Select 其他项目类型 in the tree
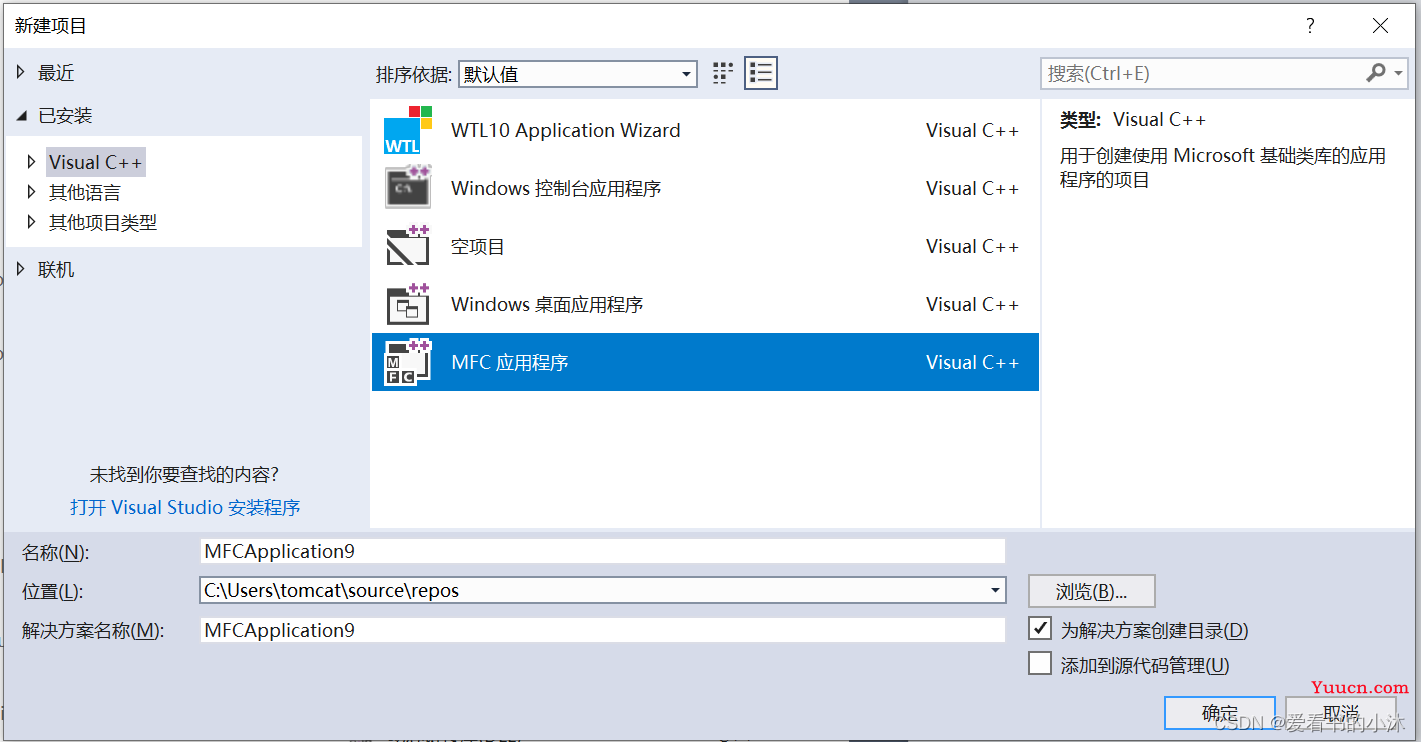 click(103, 222)
